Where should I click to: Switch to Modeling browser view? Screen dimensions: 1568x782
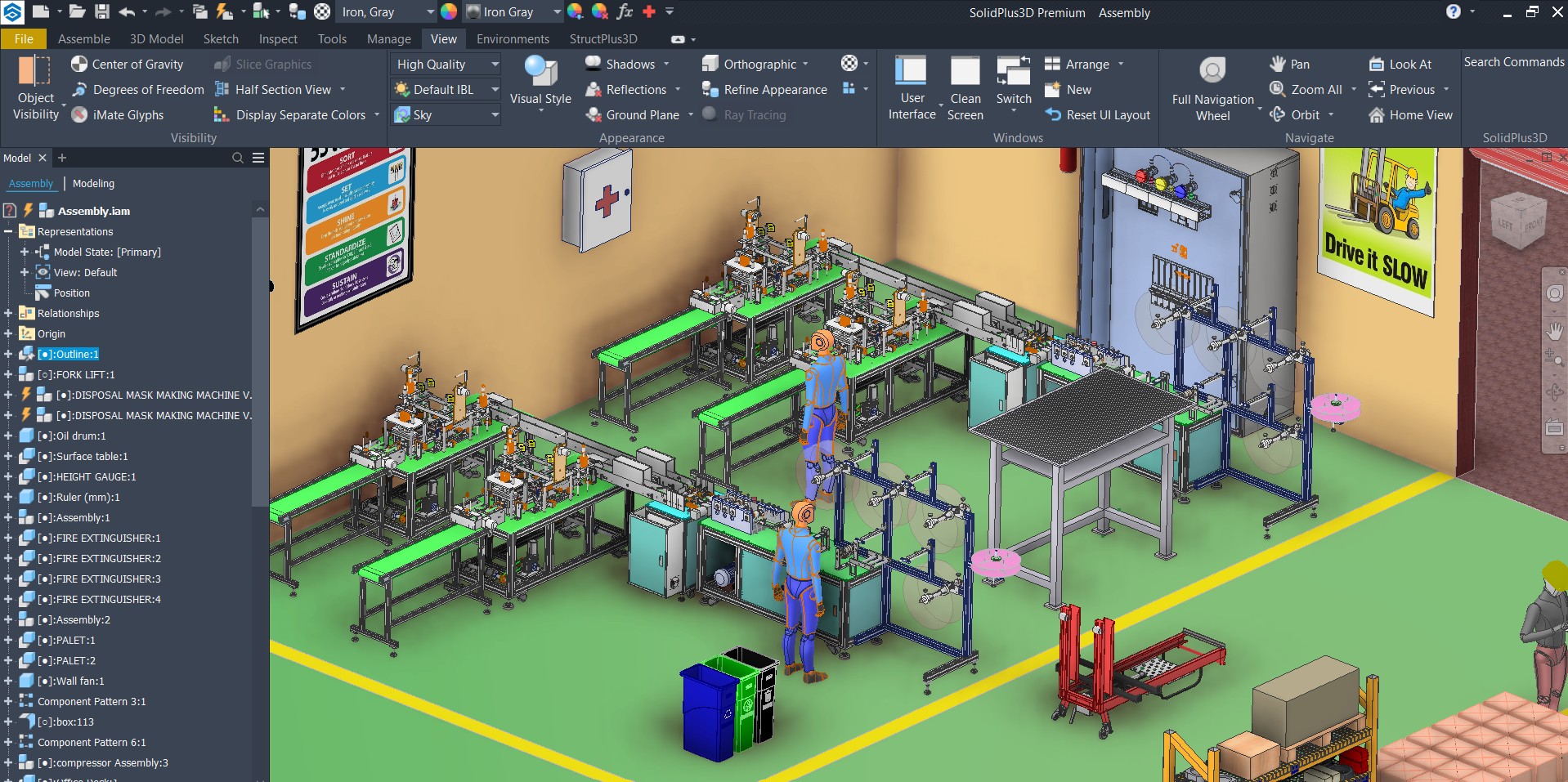coord(93,184)
